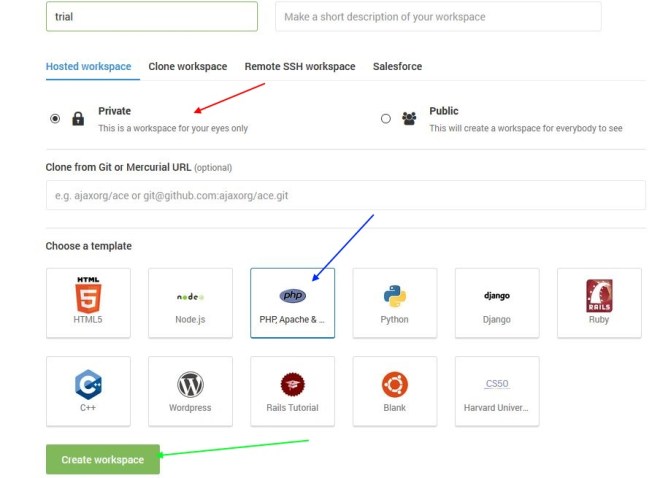Click the 'Ruby' caption text
660x478 pixels.
pyautogui.click(x=599, y=319)
